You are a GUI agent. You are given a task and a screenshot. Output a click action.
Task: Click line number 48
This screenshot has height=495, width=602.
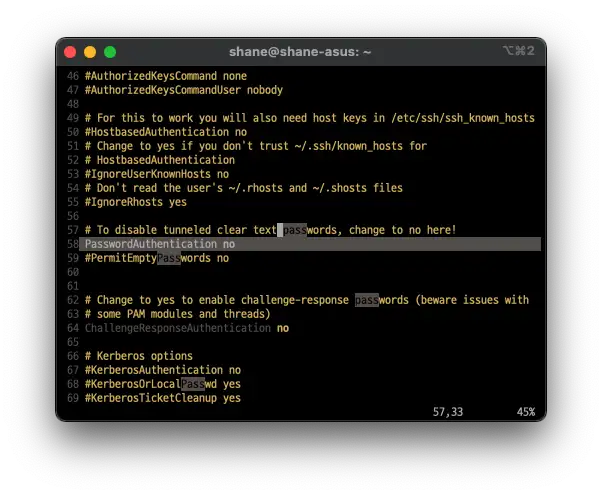pyautogui.click(x=73, y=104)
